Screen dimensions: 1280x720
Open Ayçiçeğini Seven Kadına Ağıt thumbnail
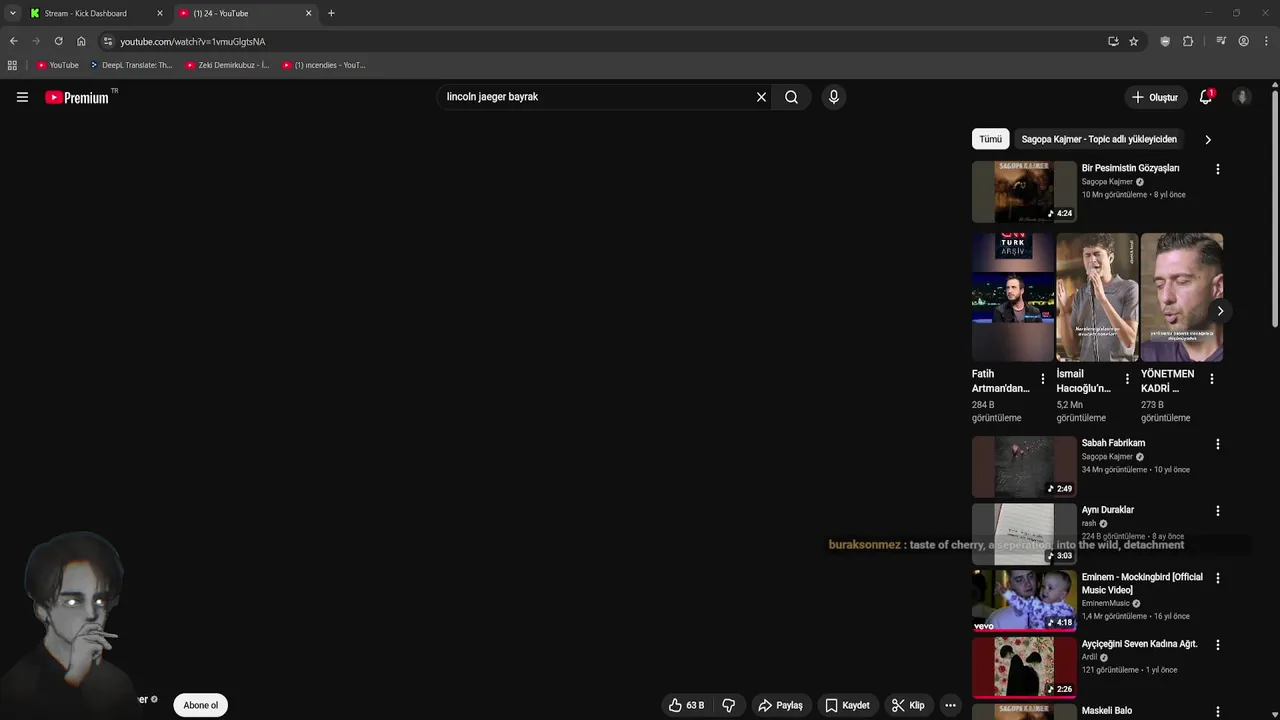click(x=1024, y=668)
